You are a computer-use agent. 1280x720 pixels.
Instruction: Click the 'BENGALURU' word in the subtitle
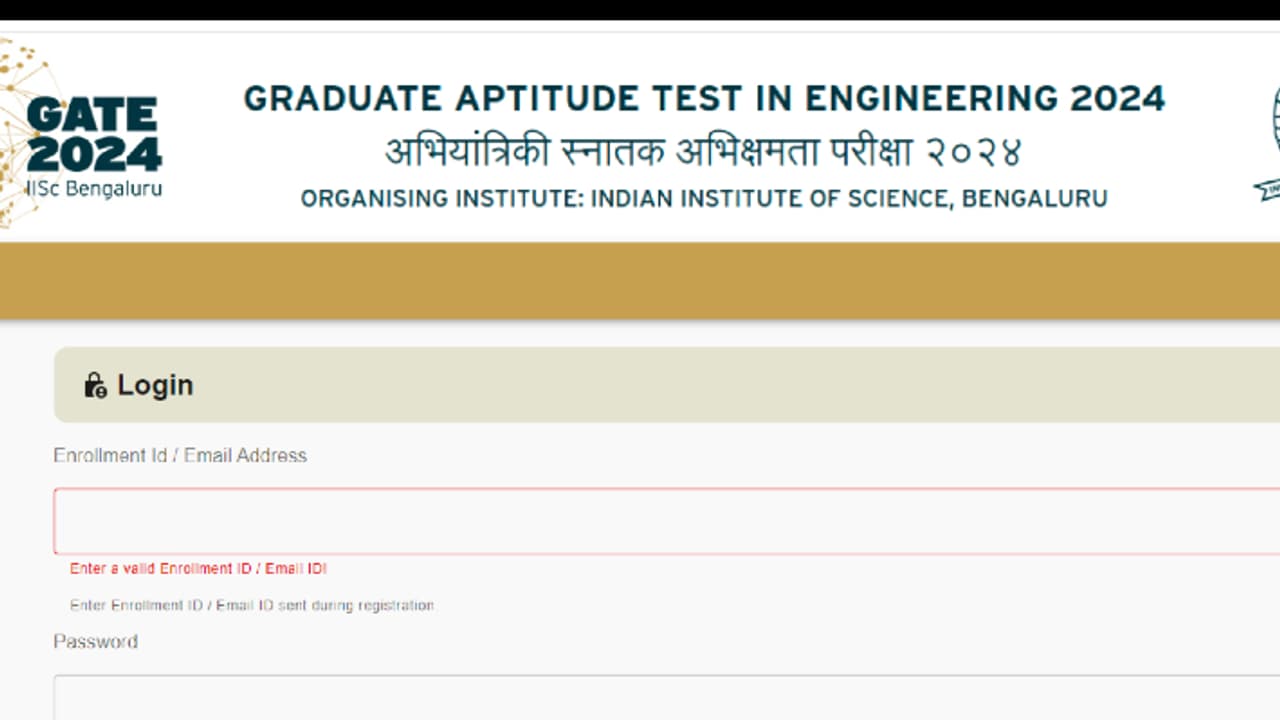coord(1037,199)
